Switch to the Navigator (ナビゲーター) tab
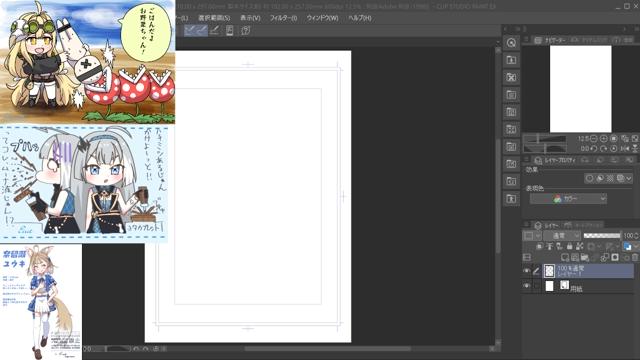 (550, 40)
